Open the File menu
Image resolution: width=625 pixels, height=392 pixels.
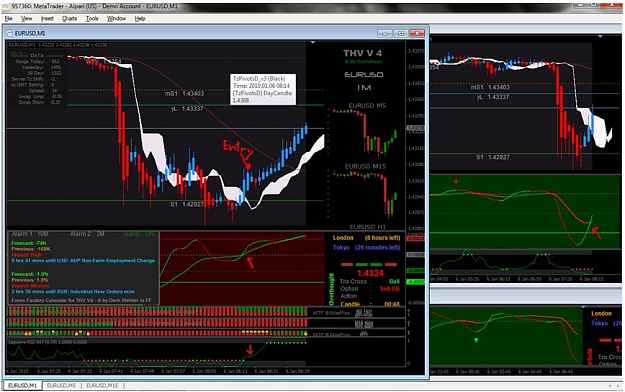pyautogui.click(x=8, y=18)
